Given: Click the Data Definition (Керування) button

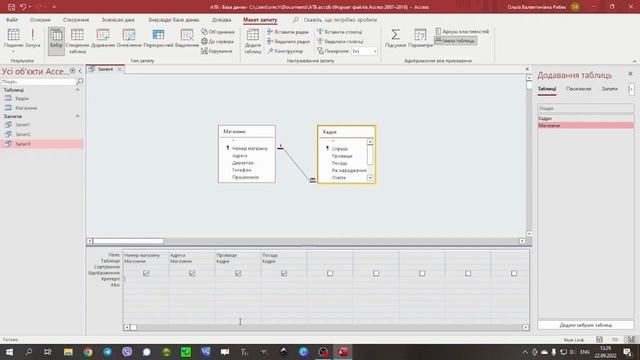Looking at the screenshot, I should point(217,51).
